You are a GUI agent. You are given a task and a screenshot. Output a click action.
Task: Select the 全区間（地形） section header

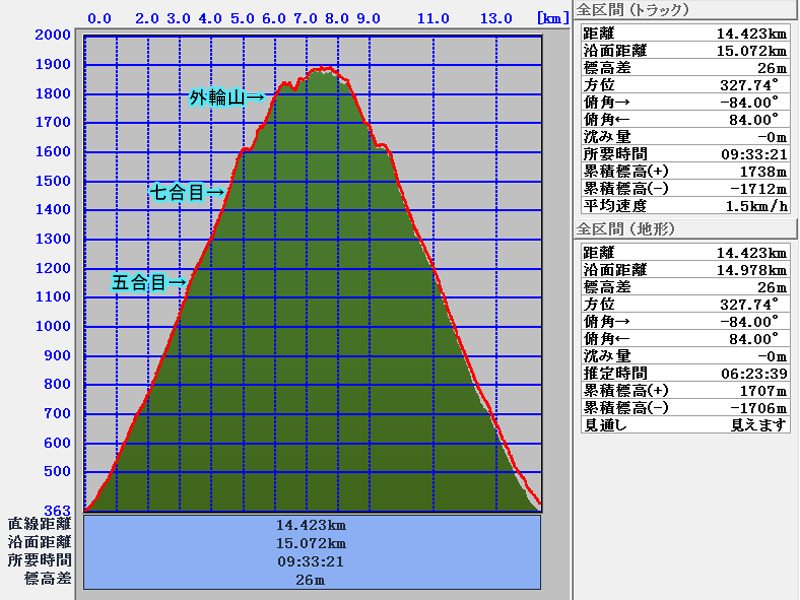tap(626, 229)
